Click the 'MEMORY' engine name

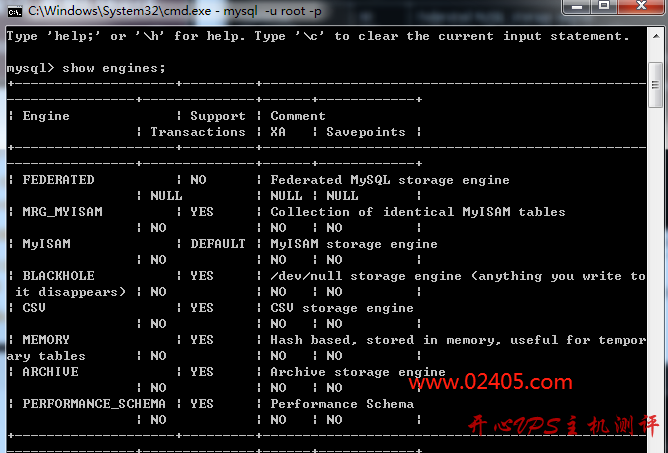tap(46, 340)
